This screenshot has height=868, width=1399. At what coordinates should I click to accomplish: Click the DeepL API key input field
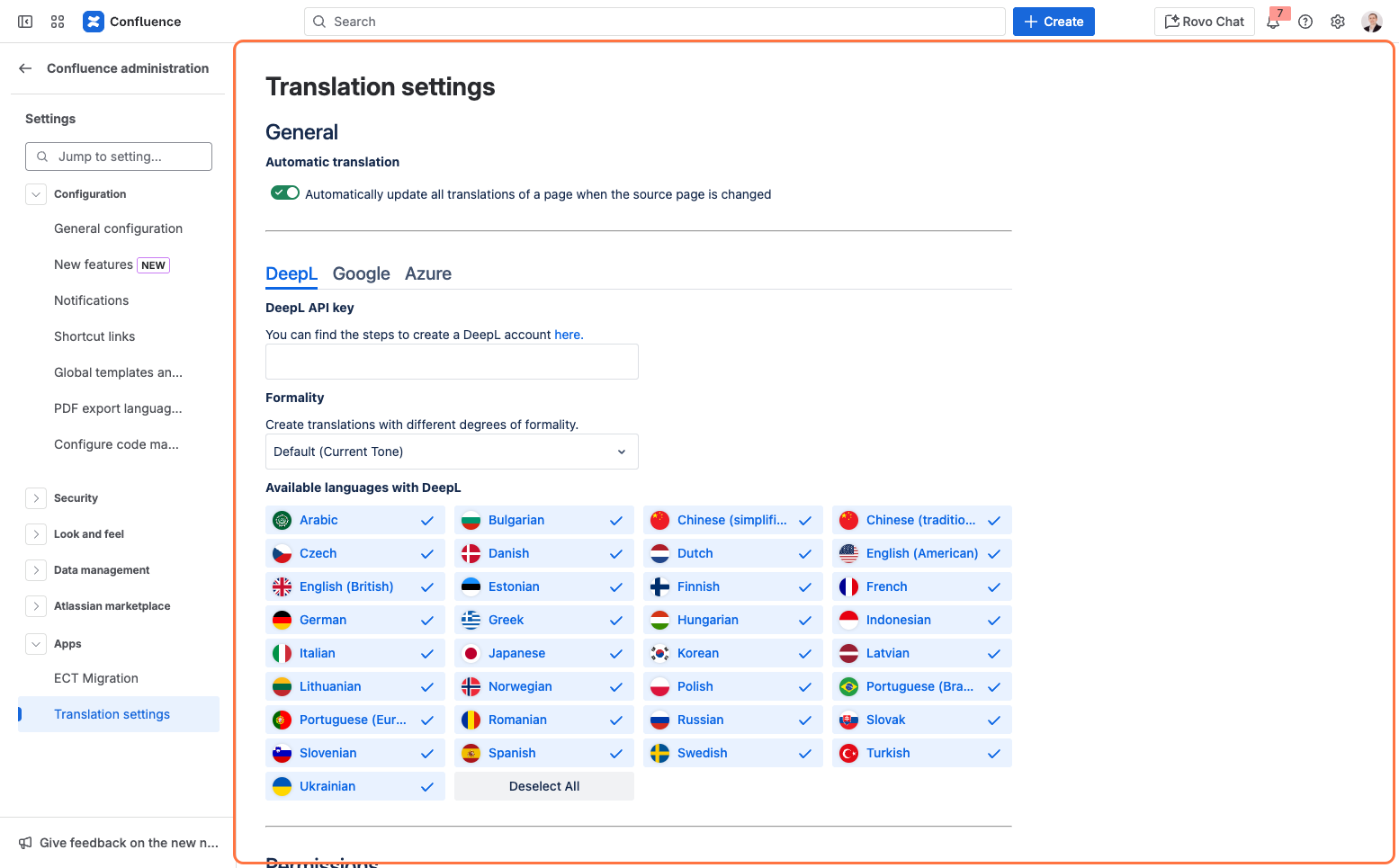[x=452, y=362]
